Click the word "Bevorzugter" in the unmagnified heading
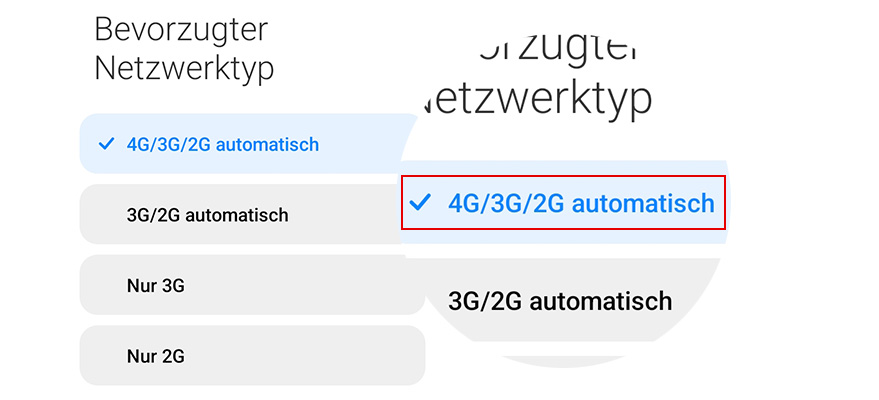The width and height of the screenshot is (879, 400). click(181, 29)
